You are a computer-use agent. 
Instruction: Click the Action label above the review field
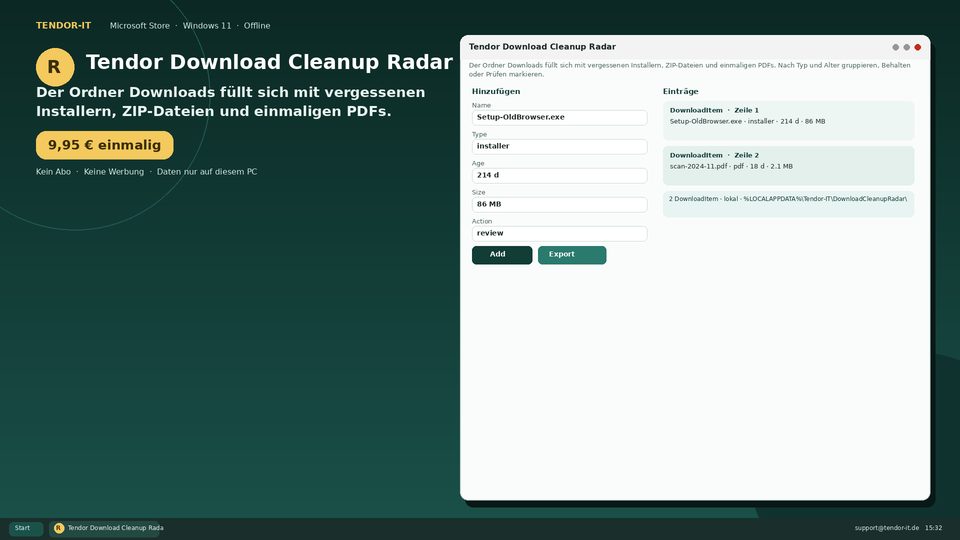[x=482, y=221]
